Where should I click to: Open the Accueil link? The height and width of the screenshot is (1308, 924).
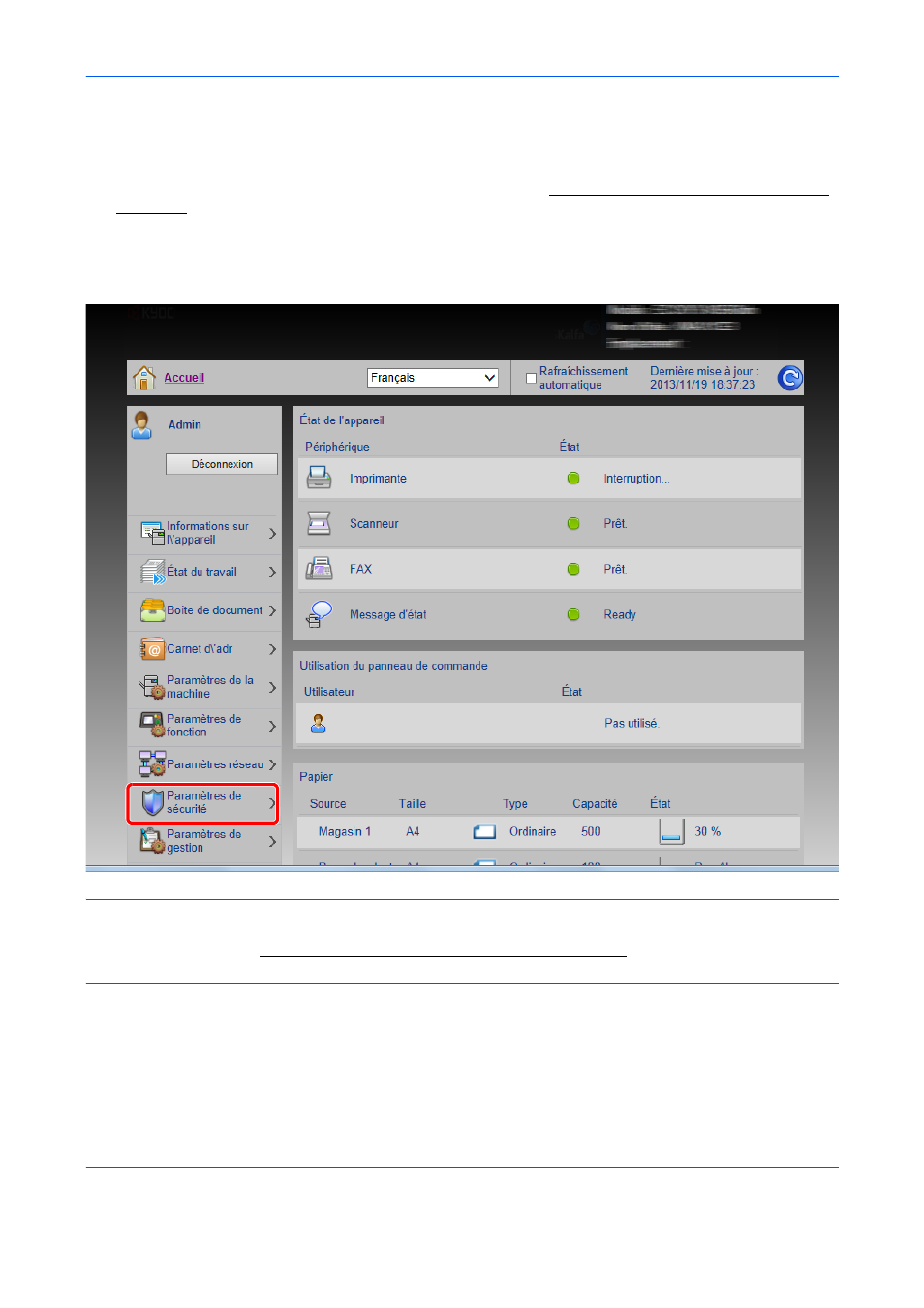click(x=184, y=378)
